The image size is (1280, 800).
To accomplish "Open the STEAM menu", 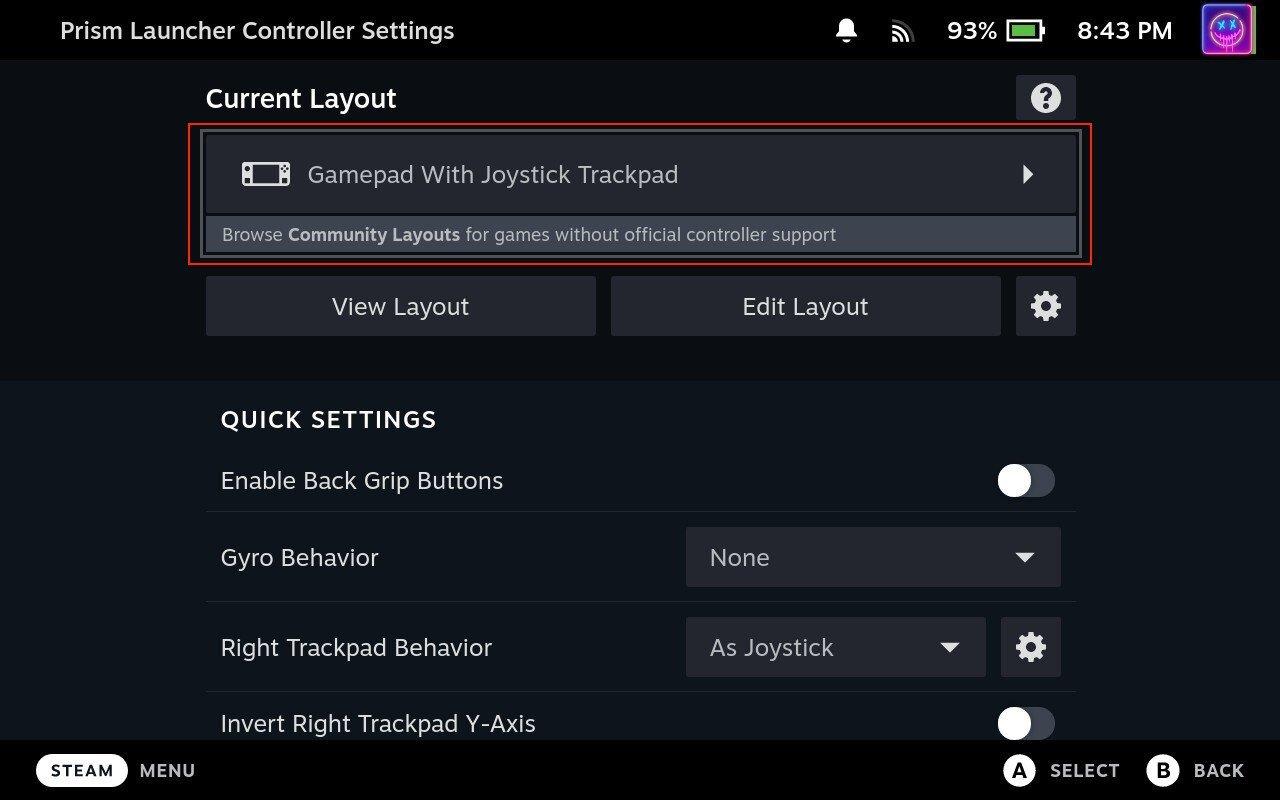I will point(81,770).
